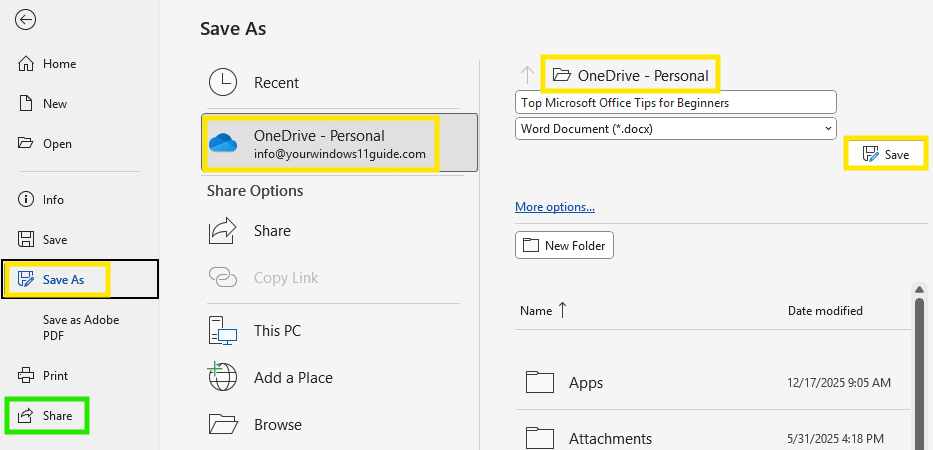Image resolution: width=933 pixels, height=450 pixels.
Task: Sort by Date modified column header
Action: (x=825, y=311)
